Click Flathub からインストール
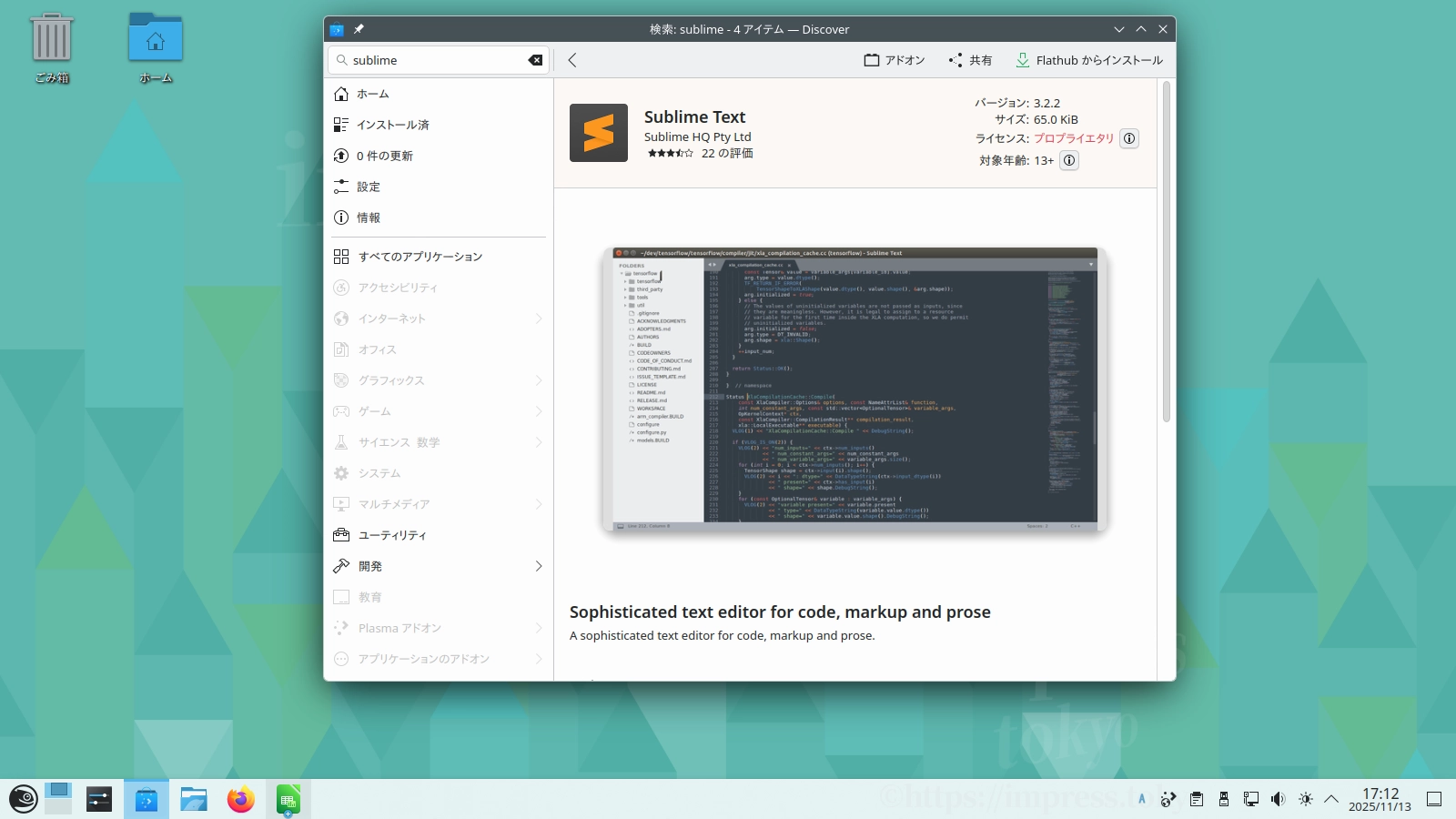This screenshot has height=819, width=1456. [1089, 60]
